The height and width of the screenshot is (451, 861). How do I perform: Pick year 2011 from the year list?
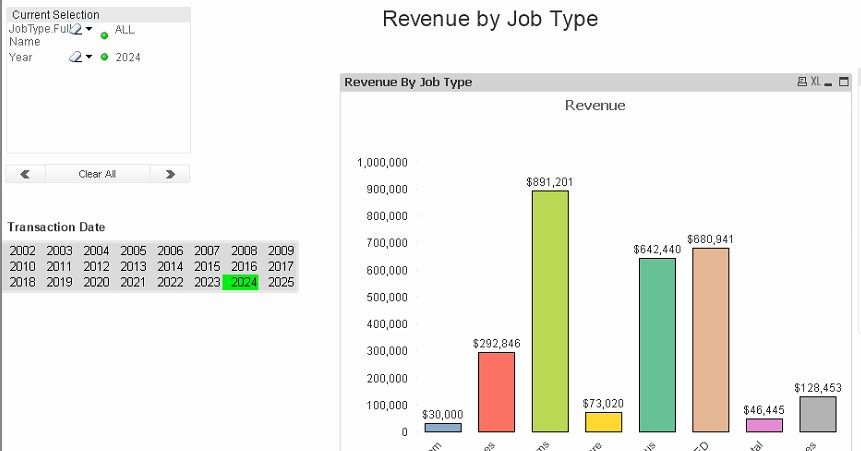coord(59,266)
